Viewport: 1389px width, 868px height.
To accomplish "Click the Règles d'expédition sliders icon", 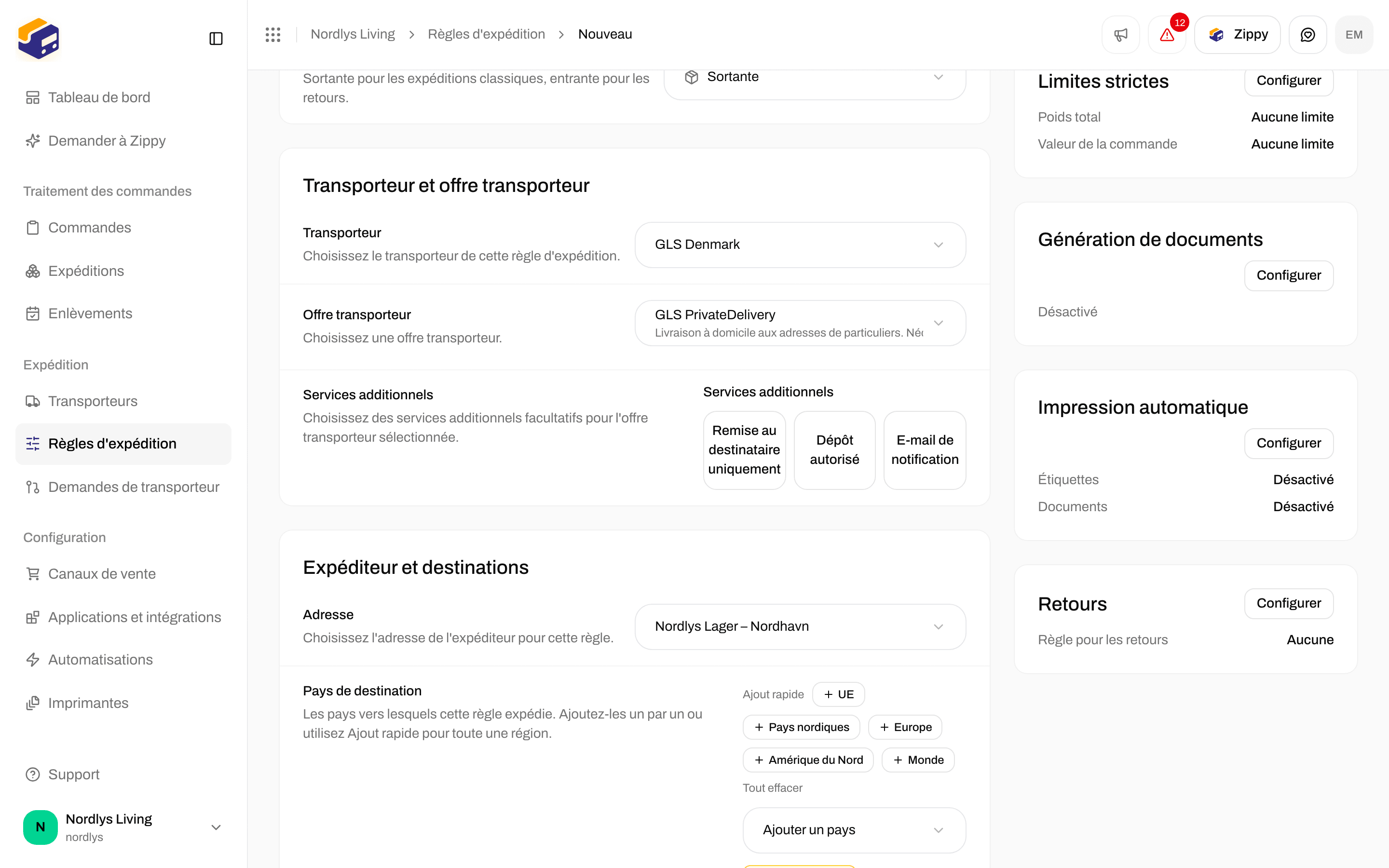I will (33, 444).
